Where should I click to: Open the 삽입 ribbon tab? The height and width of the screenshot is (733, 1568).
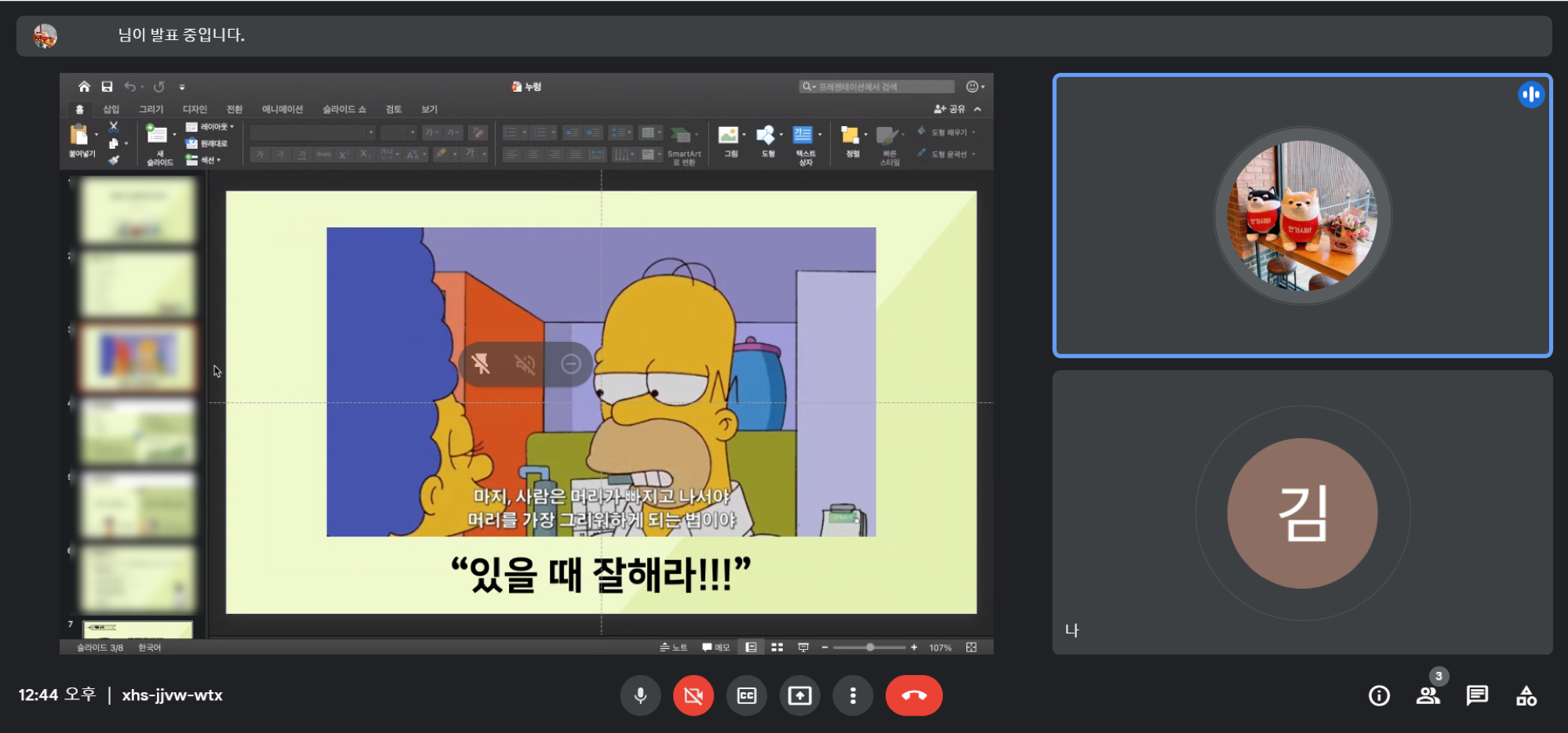[111, 109]
